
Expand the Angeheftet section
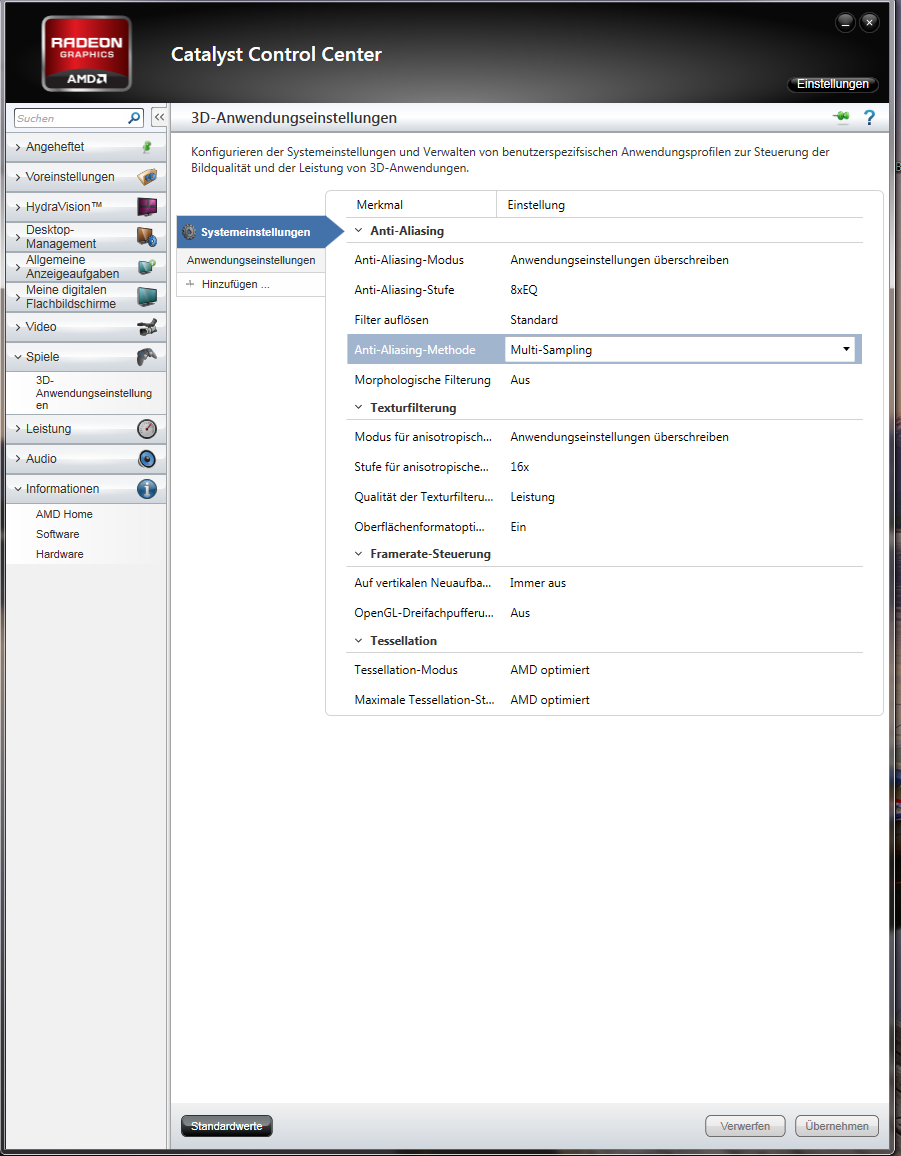(18, 147)
